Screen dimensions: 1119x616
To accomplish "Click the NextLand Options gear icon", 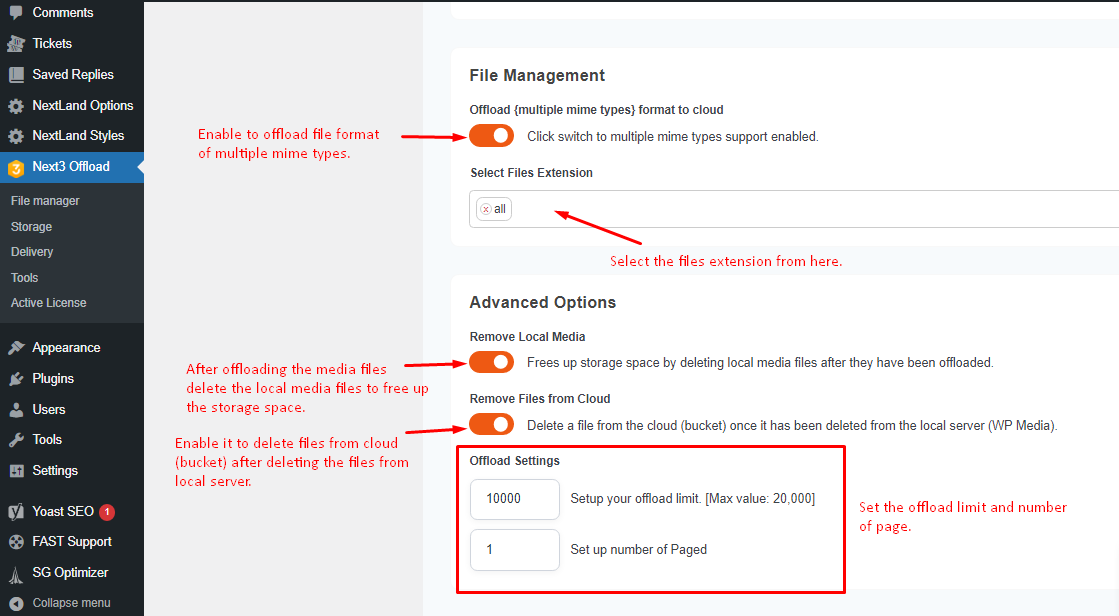I will point(16,105).
